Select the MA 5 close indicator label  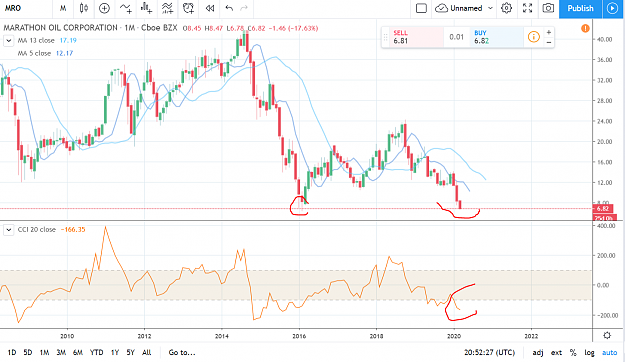pyautogui.click(x=34, y=53)
